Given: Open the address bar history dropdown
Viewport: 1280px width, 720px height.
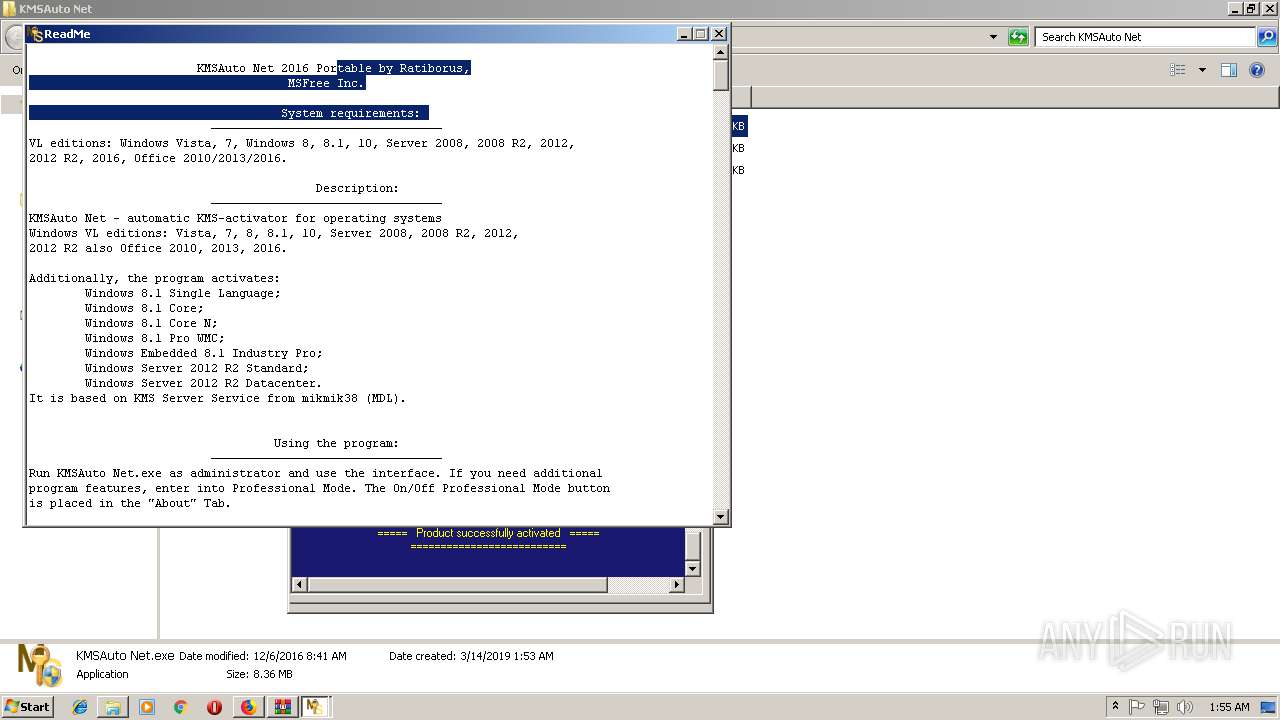Looking at the screenshot, I should [993, 37].
